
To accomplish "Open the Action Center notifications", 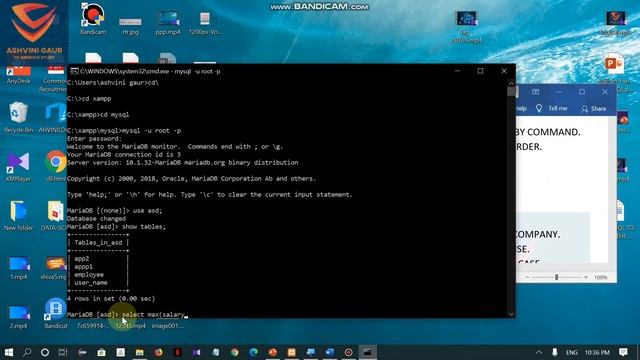I will pyautogui.click(x=623, y=352).
